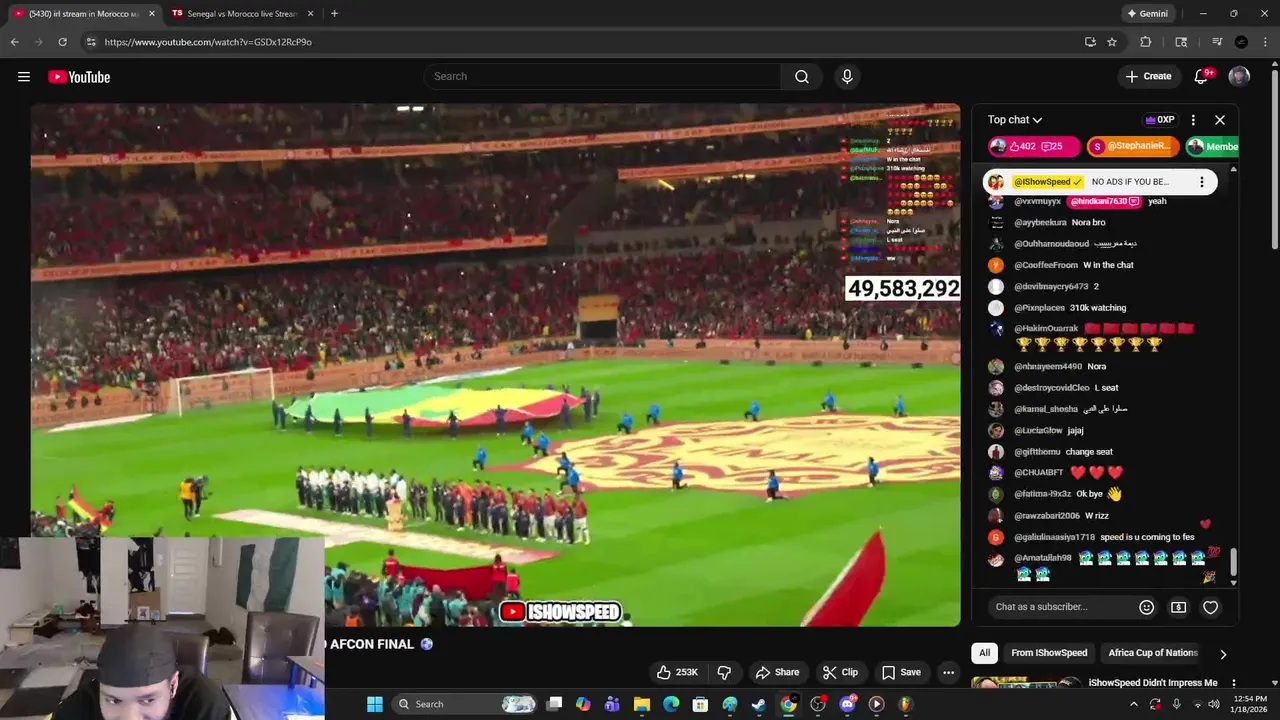Screen dimensions: 1280x720
Task: Open Chrome three-dot menu
Action: (x=1265, y=42)
